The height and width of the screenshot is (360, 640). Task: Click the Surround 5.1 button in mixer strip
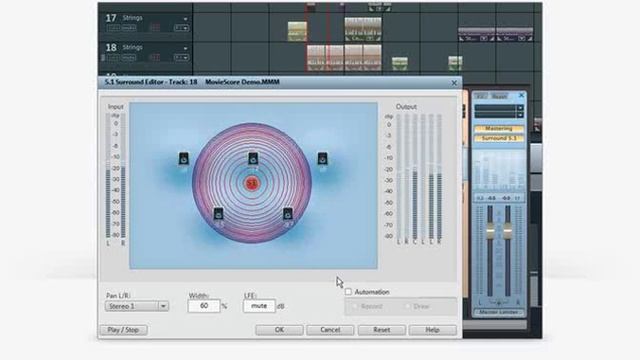pos(499,138)
